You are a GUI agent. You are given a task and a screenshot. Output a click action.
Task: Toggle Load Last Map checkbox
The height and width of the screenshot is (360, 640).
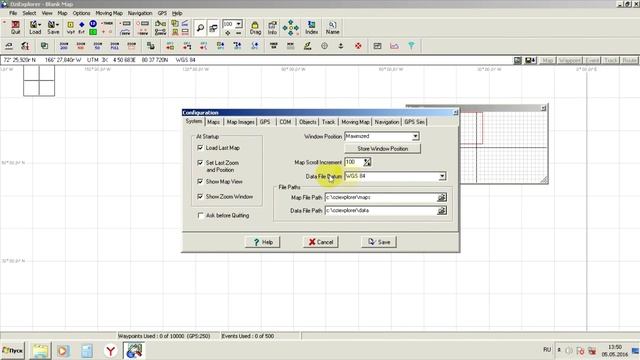coord(200,148)
